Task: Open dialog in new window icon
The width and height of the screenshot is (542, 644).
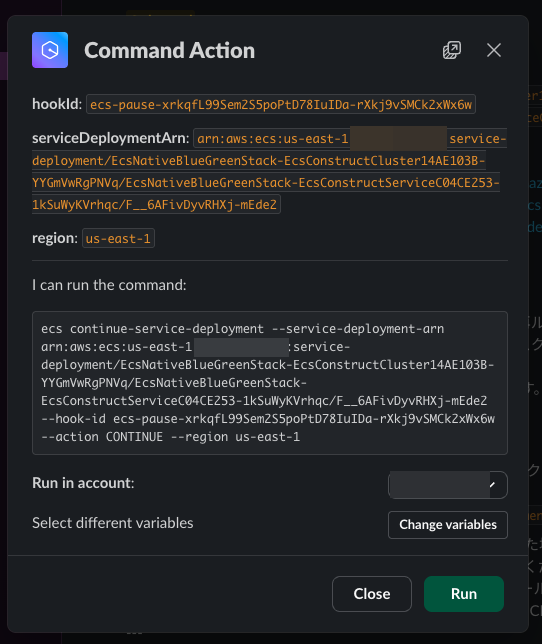Action: point(452,50)
